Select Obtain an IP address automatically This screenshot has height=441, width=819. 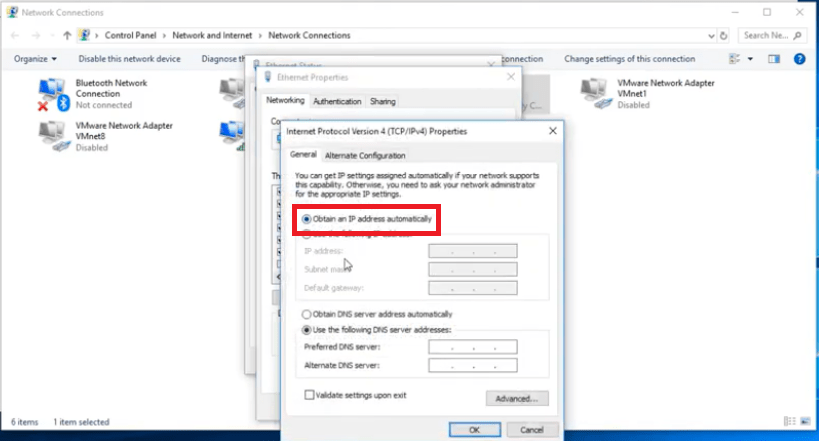pos(308,218)
